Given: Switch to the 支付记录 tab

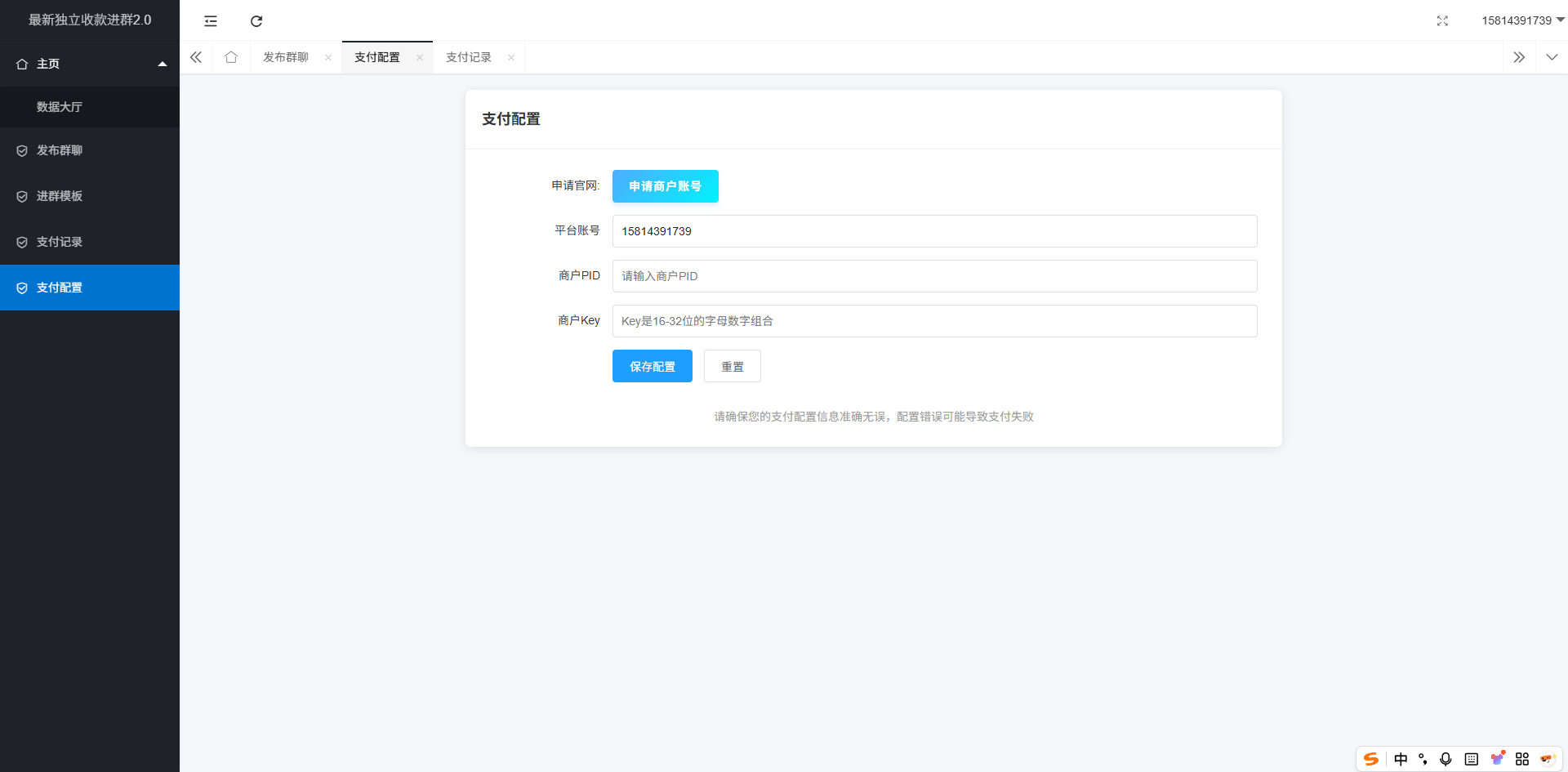Looking at the screenshot, I should click(x=468, y=57).
